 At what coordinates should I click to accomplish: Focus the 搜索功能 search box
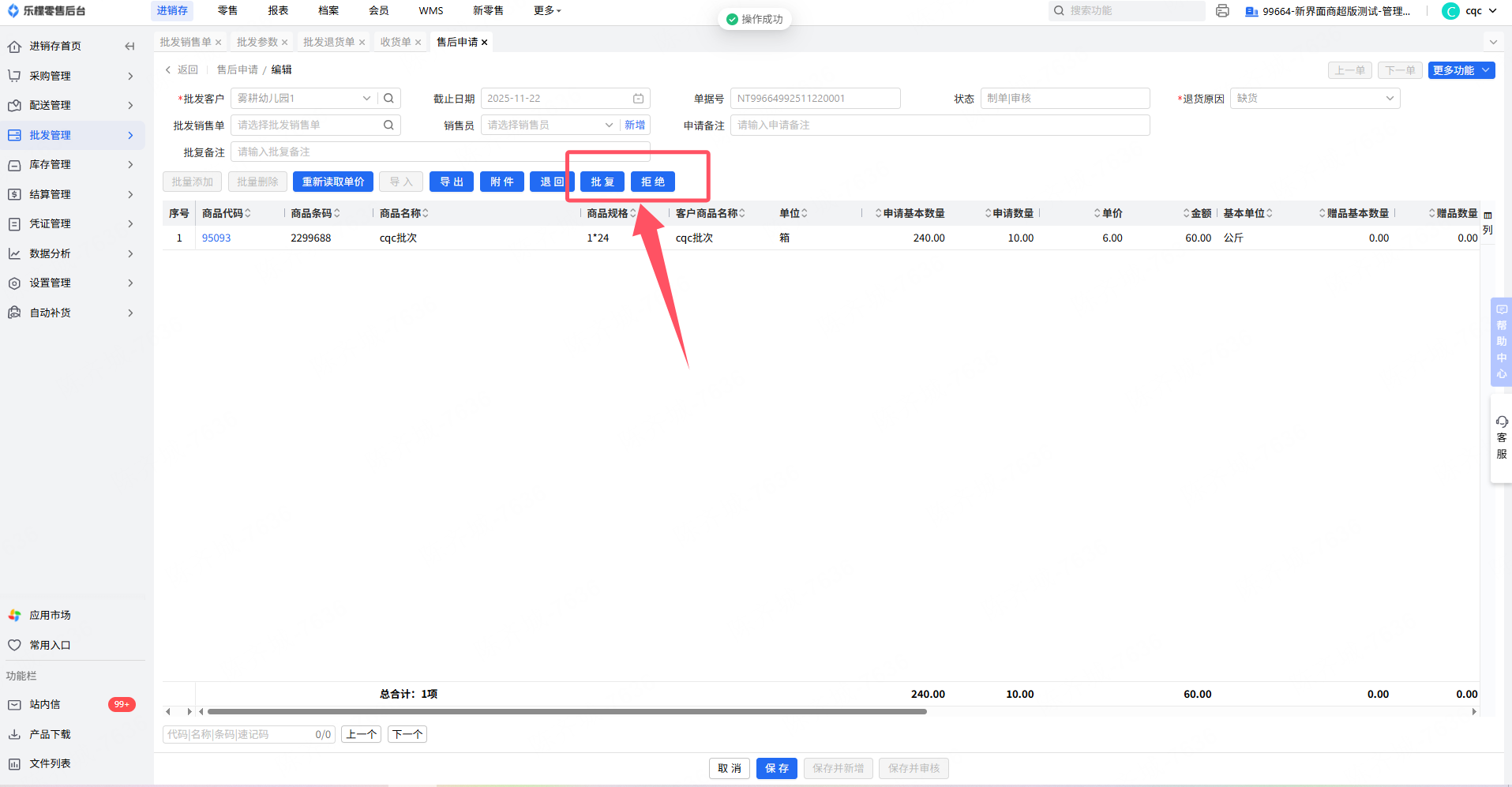[x=1127, y=11]
